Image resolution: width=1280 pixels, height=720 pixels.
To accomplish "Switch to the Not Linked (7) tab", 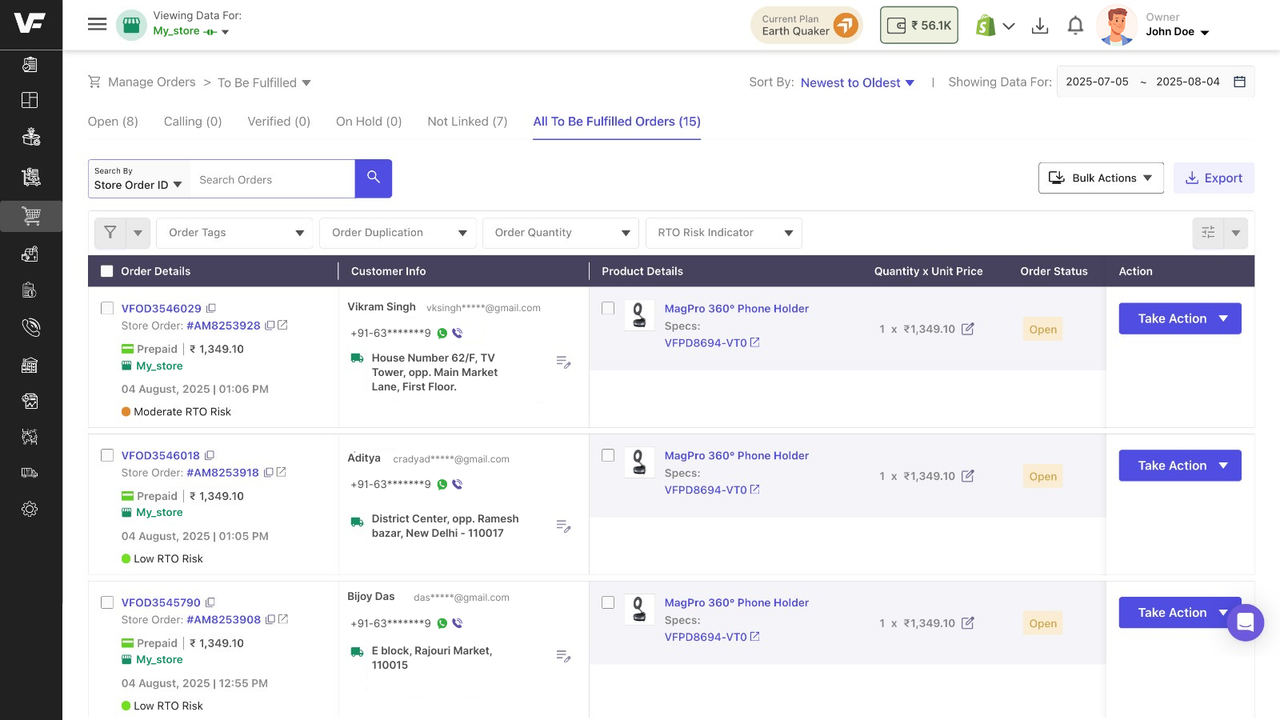I will click(467, 121).
